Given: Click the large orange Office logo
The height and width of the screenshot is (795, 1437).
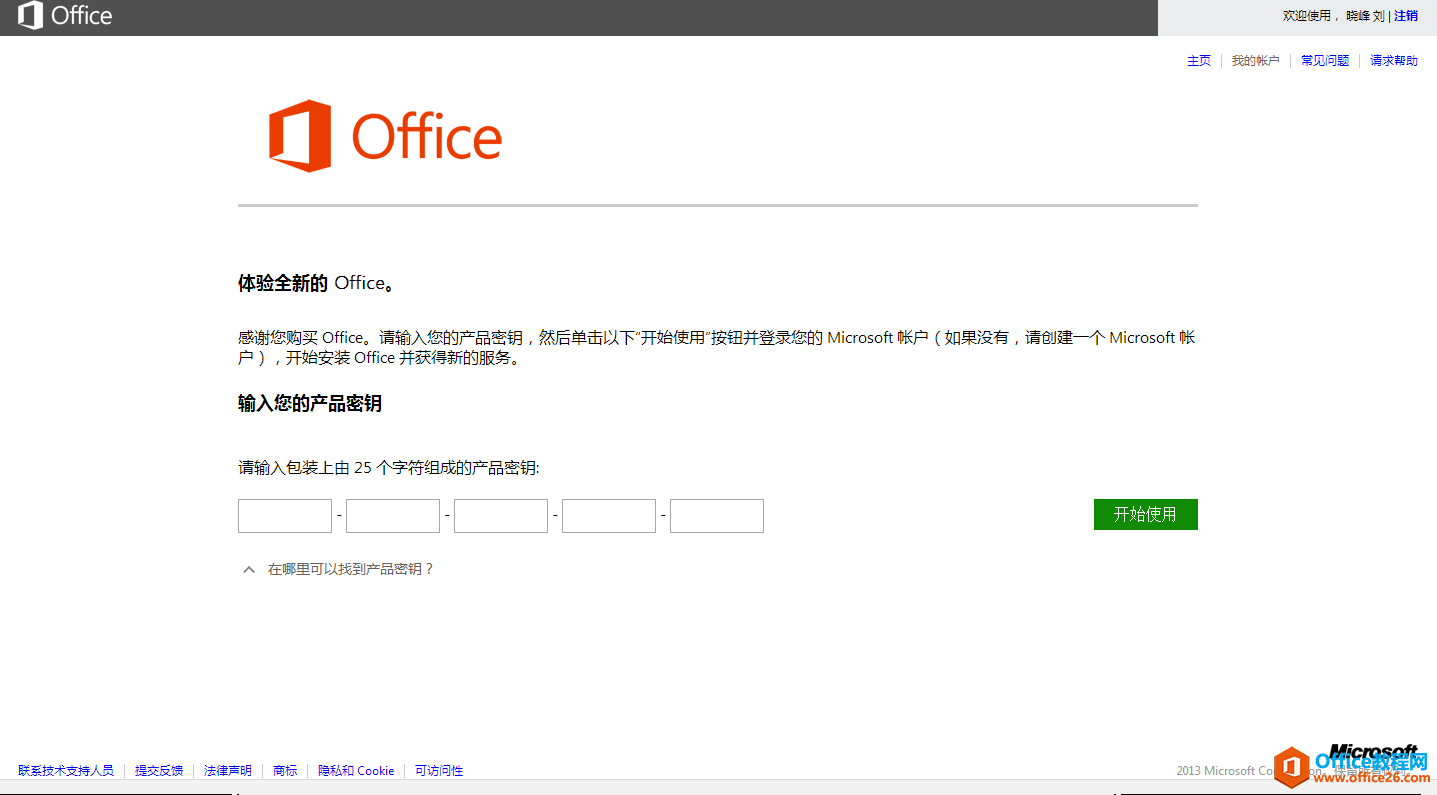Looking at the screenshot, I should pos(385,136).
